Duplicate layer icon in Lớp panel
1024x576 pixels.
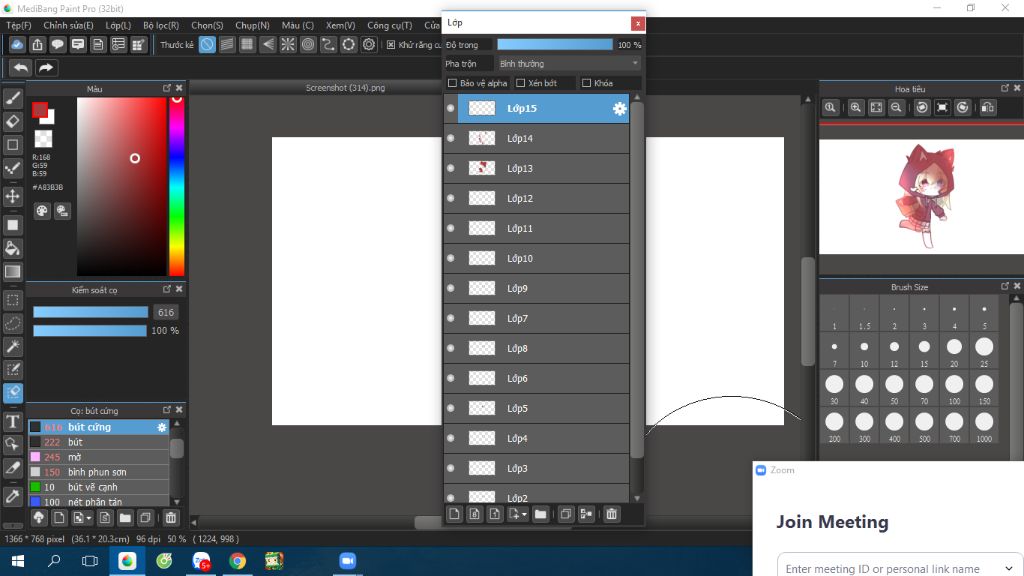(x=566, y=514)
